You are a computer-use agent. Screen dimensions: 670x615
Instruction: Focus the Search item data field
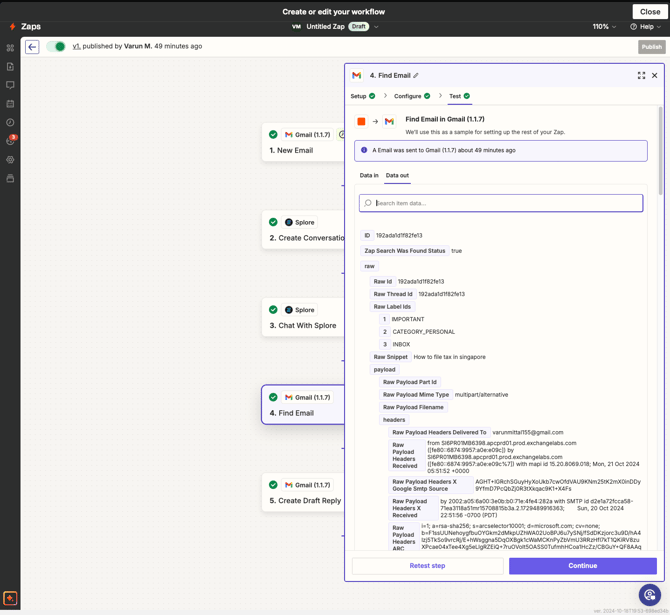501,203
